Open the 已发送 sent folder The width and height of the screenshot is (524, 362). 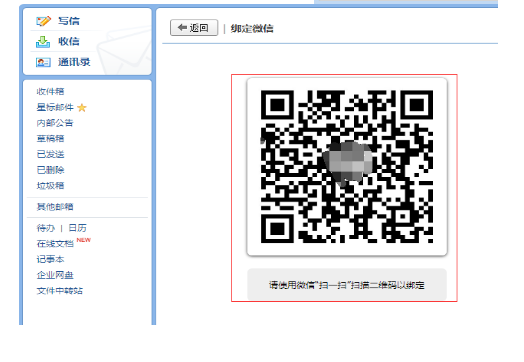pyautogui.click(x=50, y=154)
